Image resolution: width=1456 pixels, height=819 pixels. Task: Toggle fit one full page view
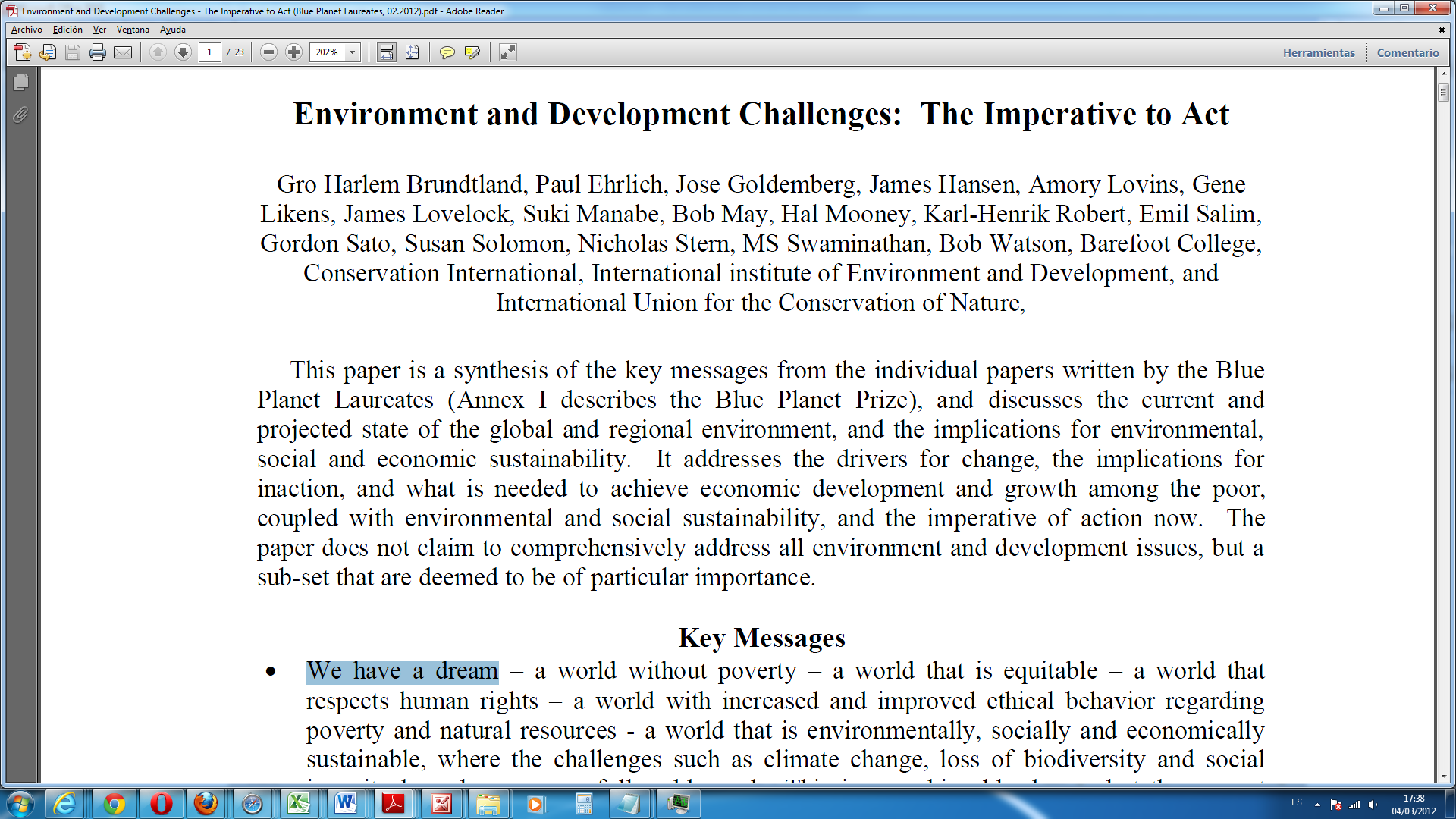coord(412,52)
